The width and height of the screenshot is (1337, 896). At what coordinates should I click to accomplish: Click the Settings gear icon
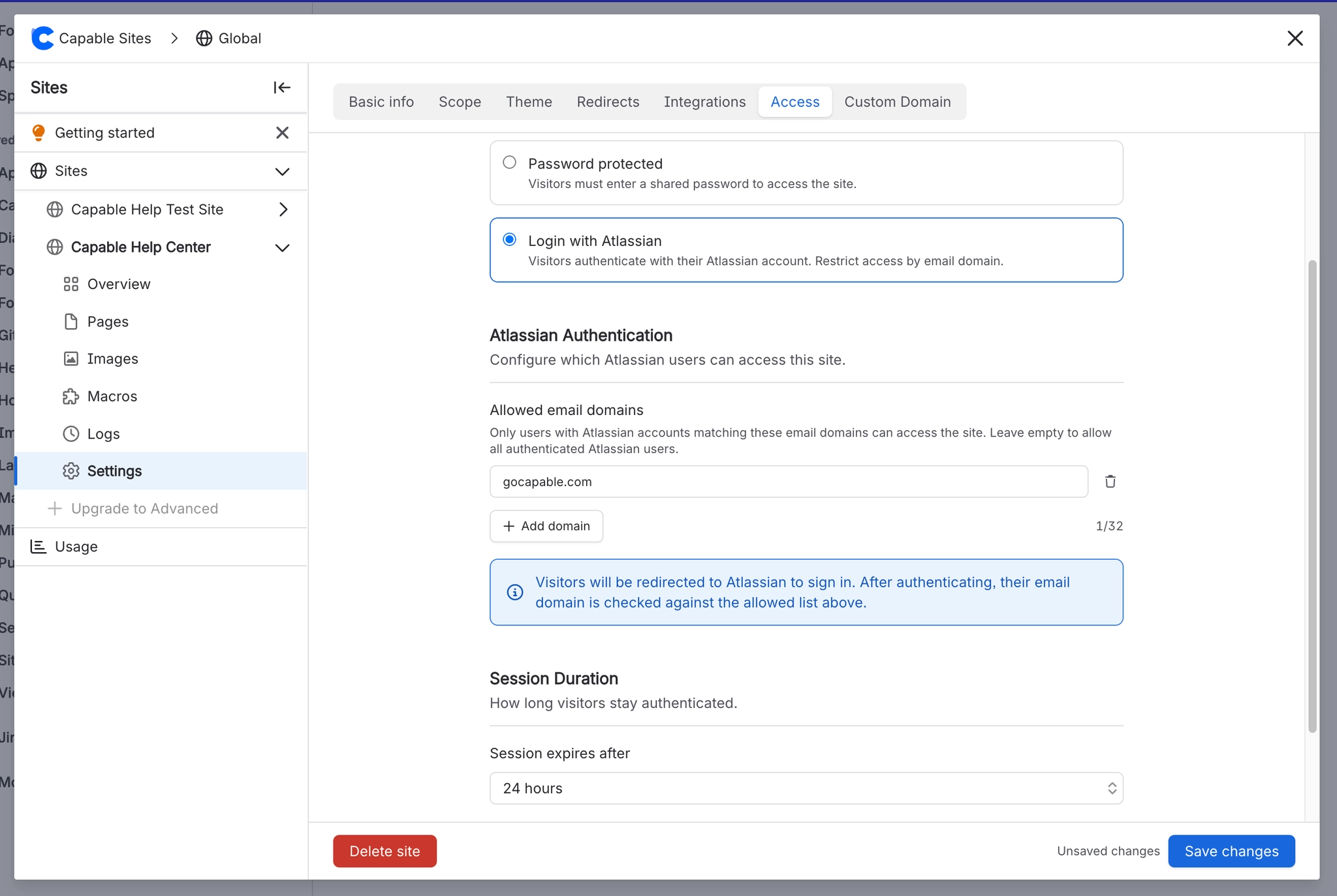tap(71, 471)
